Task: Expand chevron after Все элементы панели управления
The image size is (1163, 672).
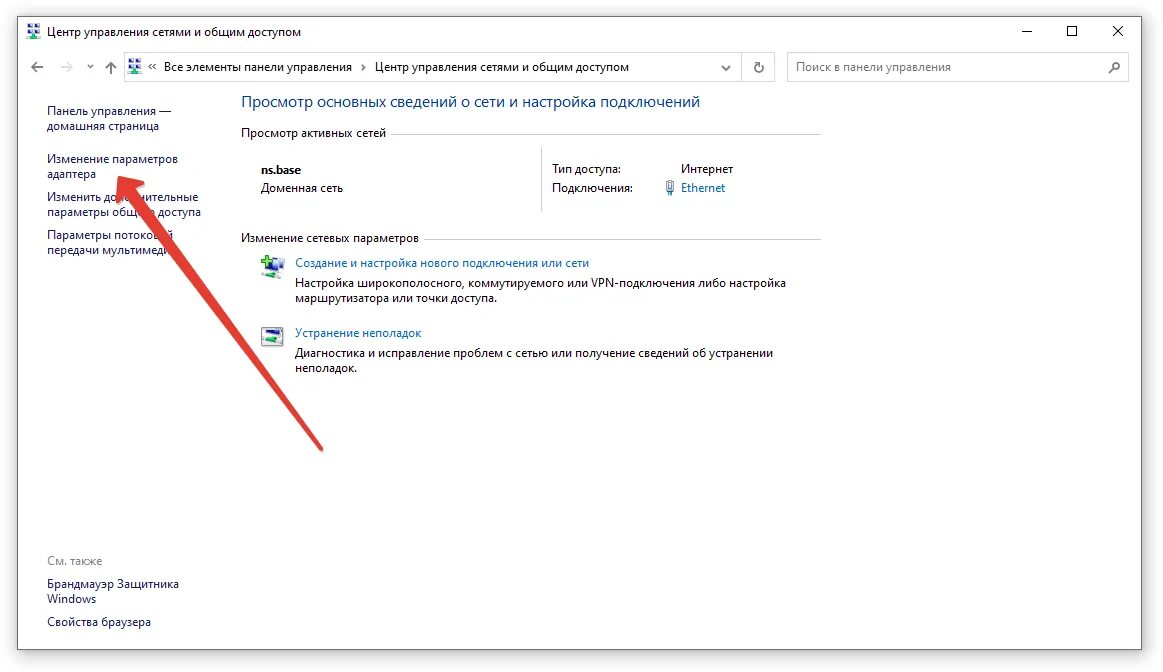Action: point(364,68)
